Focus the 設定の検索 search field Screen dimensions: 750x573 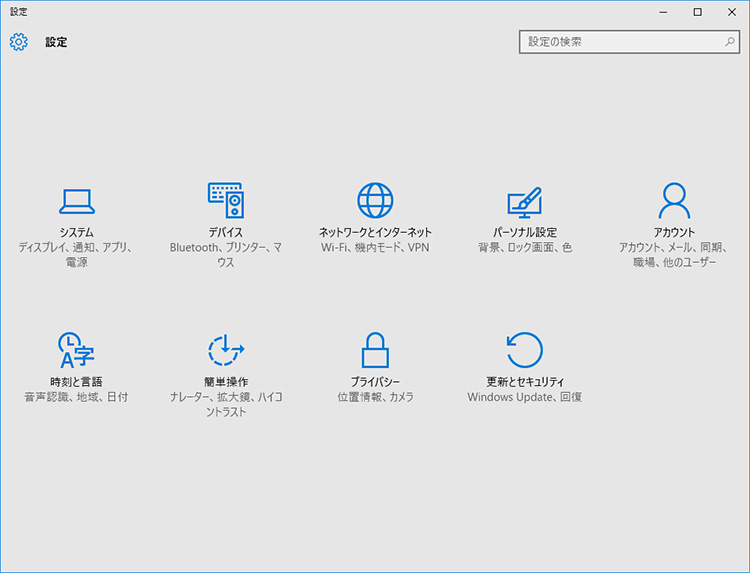coord(620,42)
